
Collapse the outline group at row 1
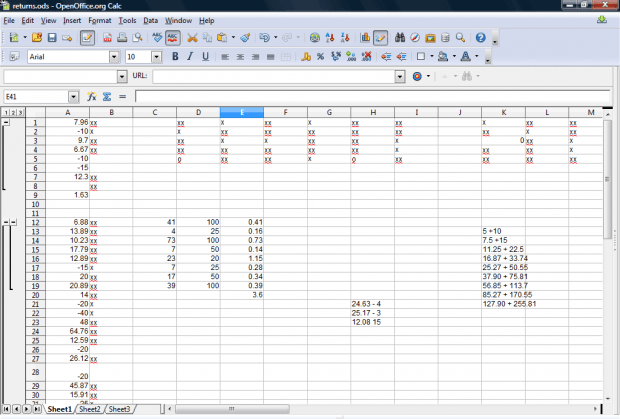6,122
